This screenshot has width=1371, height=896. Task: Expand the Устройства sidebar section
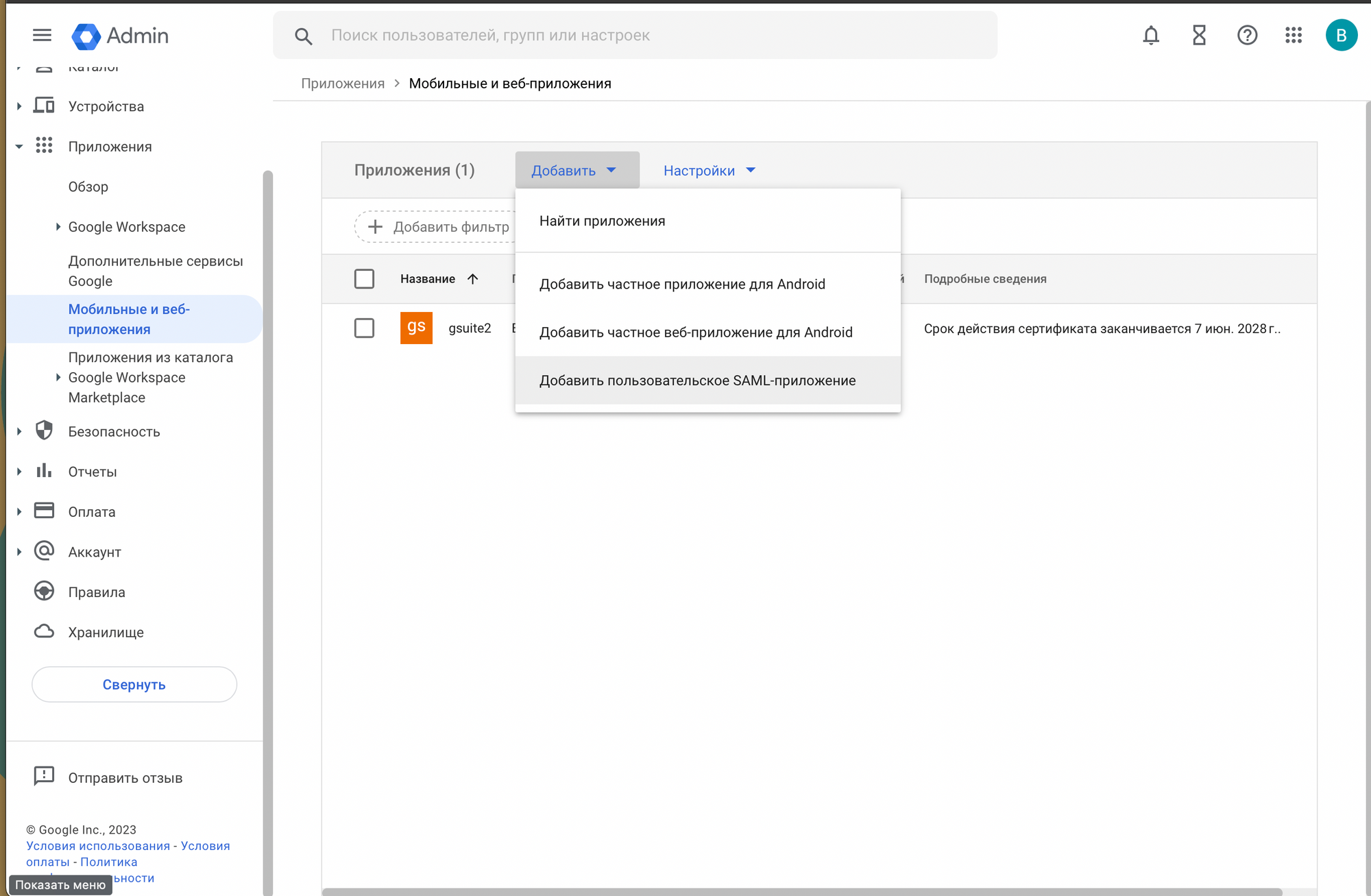[x=19, y=106]
